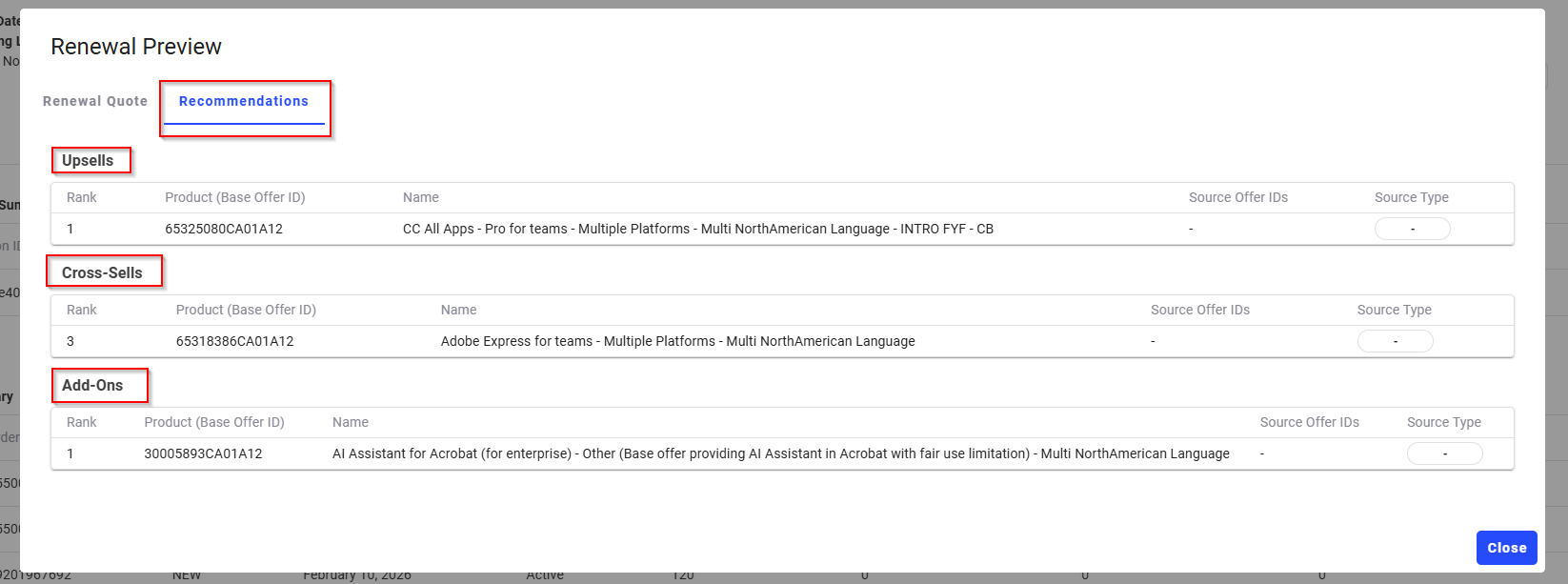
Task: Switch to the Renewal Quote tab
Action: [95, 101]
